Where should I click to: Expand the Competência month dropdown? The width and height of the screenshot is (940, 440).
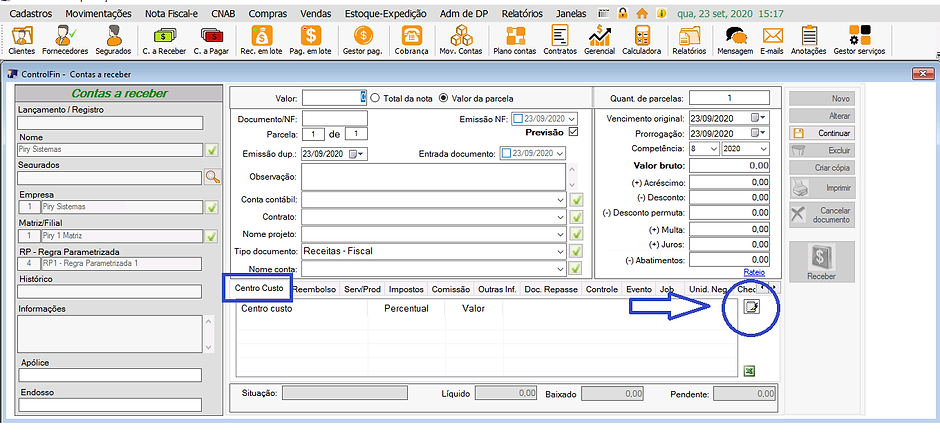tap(713, 149)
